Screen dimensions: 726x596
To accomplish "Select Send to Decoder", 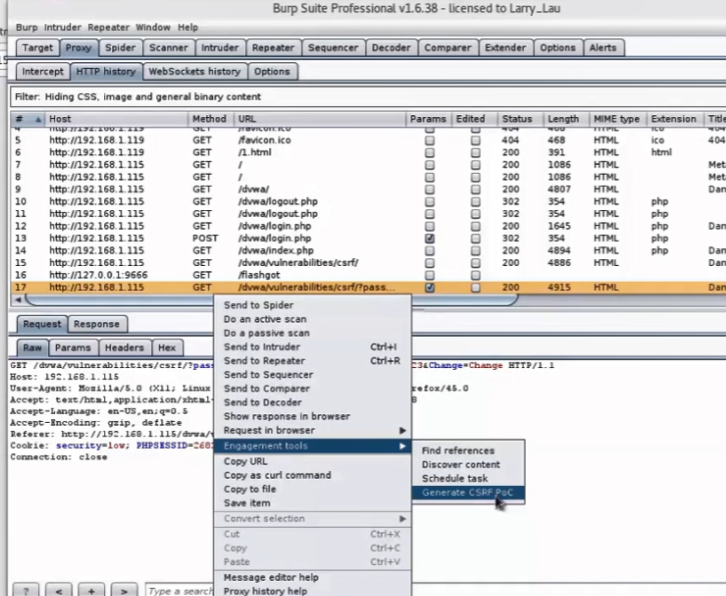I will 313,402.
